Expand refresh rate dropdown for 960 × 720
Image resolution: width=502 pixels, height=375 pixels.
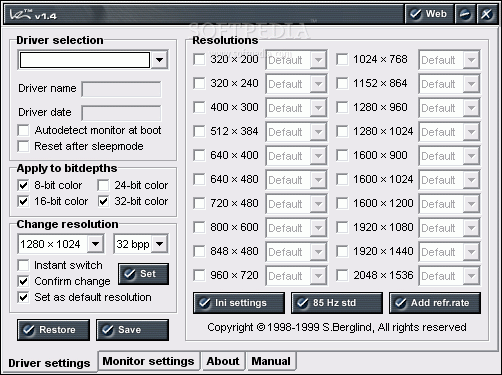pyautogui.click(x=318, y=276)
